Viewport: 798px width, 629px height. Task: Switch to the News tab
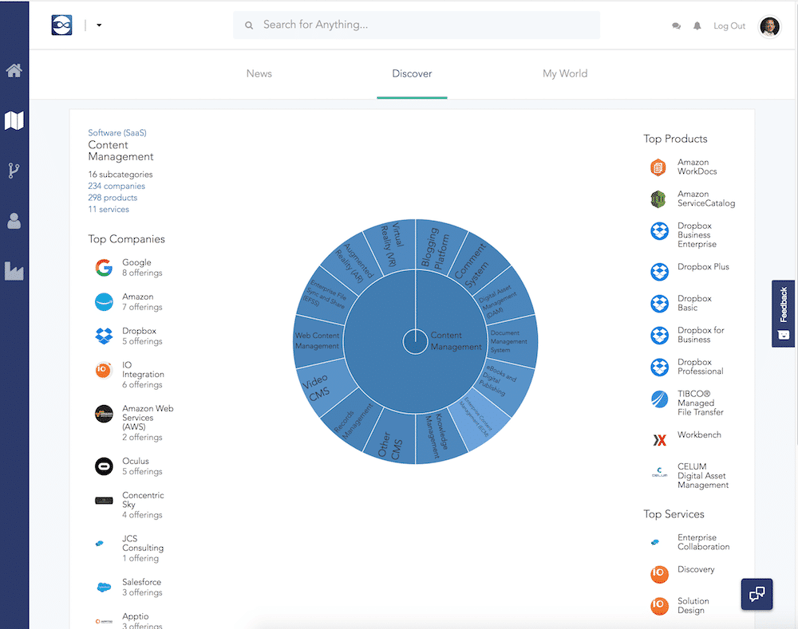(x=259, y=73)
